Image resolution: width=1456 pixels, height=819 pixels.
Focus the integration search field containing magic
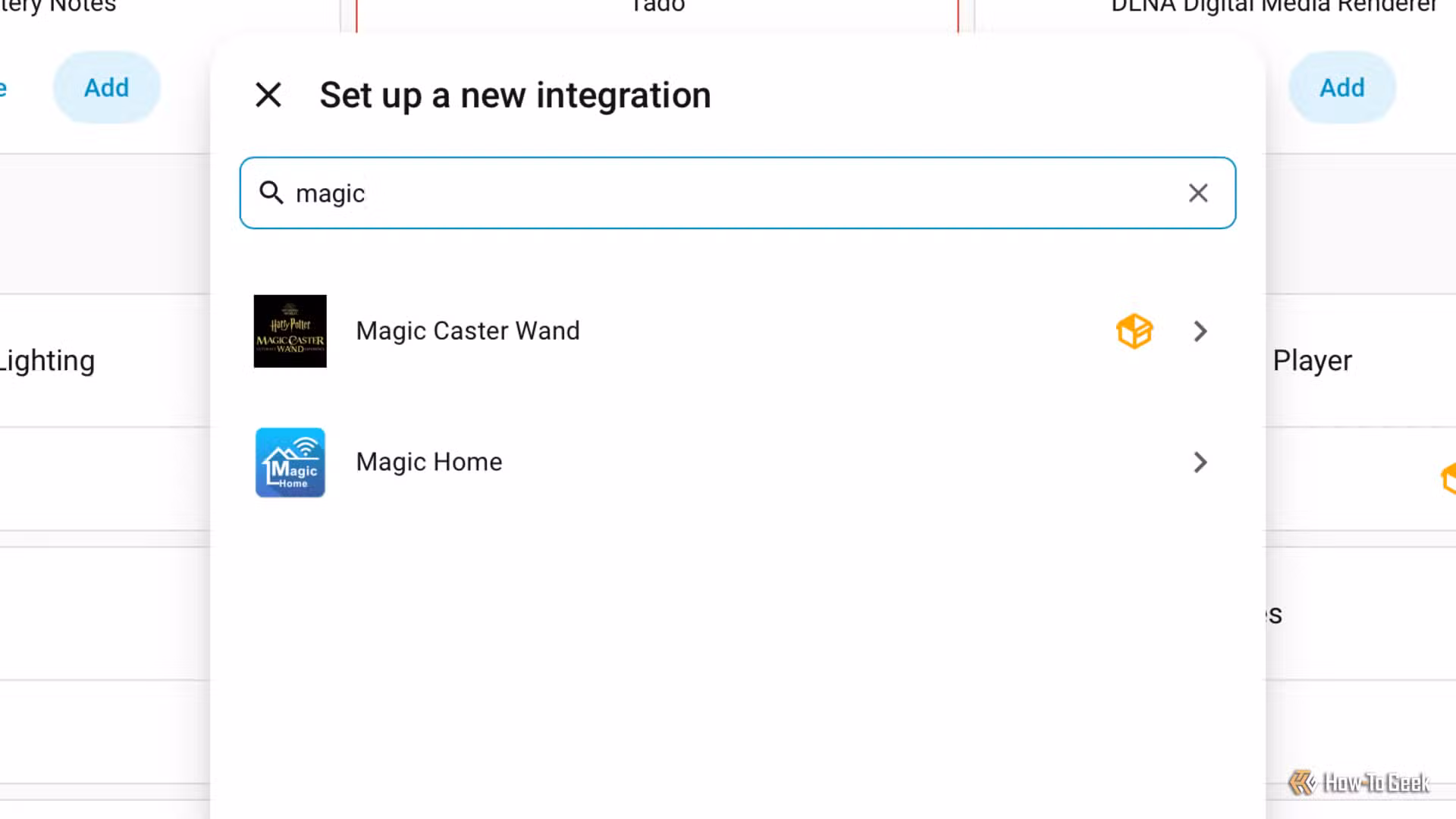coord(737,193)
